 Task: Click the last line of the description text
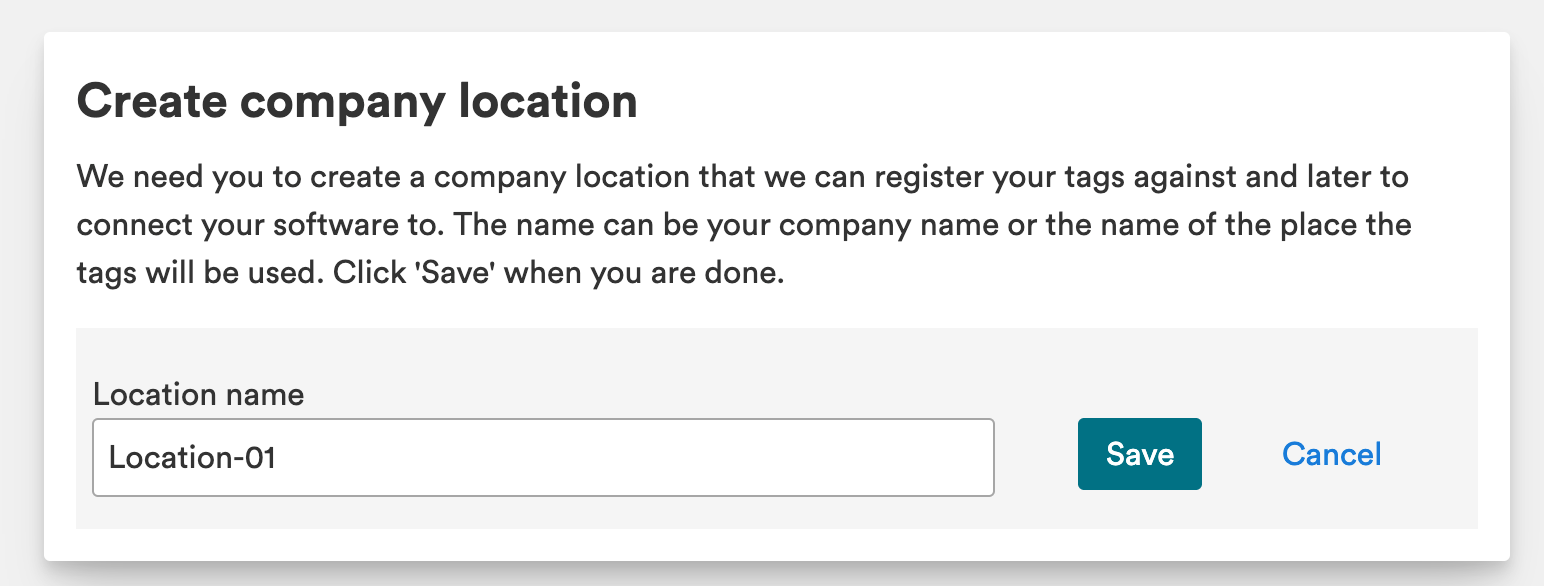click(430, 273)
